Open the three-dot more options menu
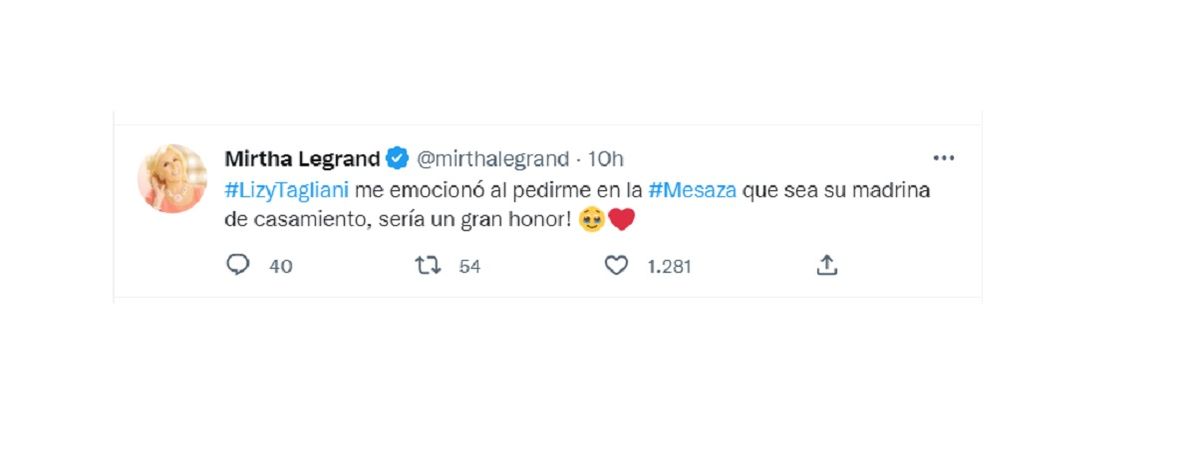 943,158
